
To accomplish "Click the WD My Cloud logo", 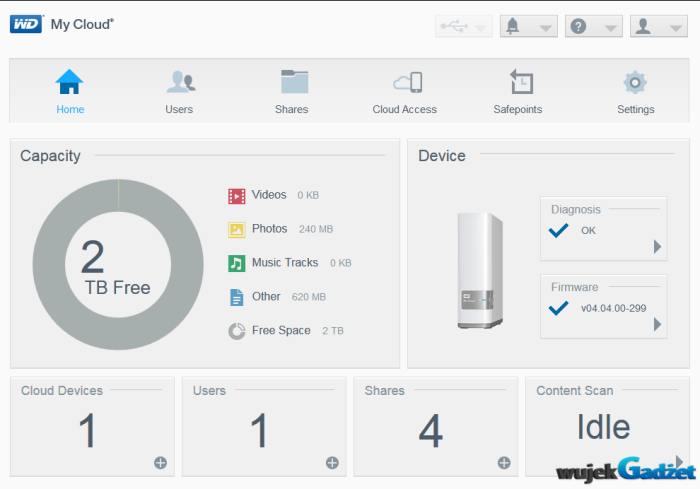I will pyautogui.click(x=62, y=24).
